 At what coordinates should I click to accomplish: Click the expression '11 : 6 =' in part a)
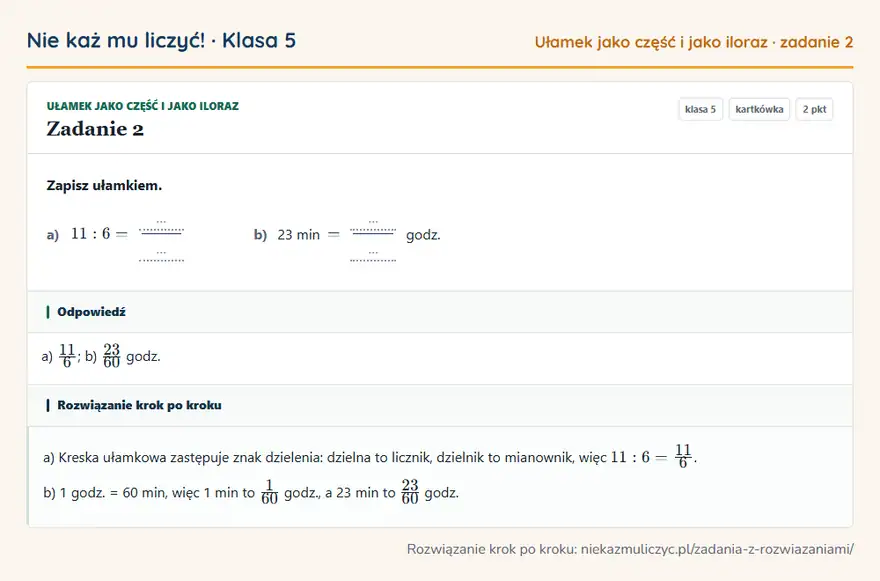[99, 234]
